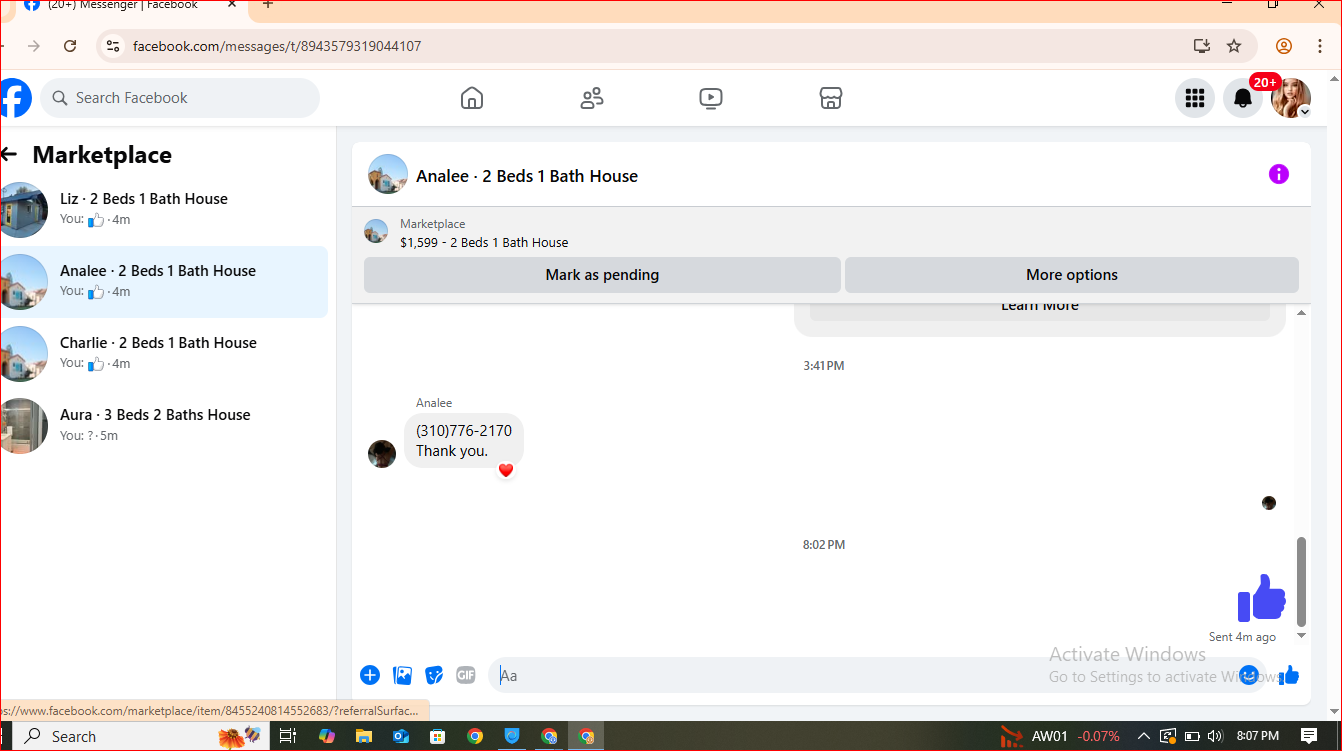This screenshot has height=751, width=1342.
Task: Attach a photo with the image icon
Action: 402,675
